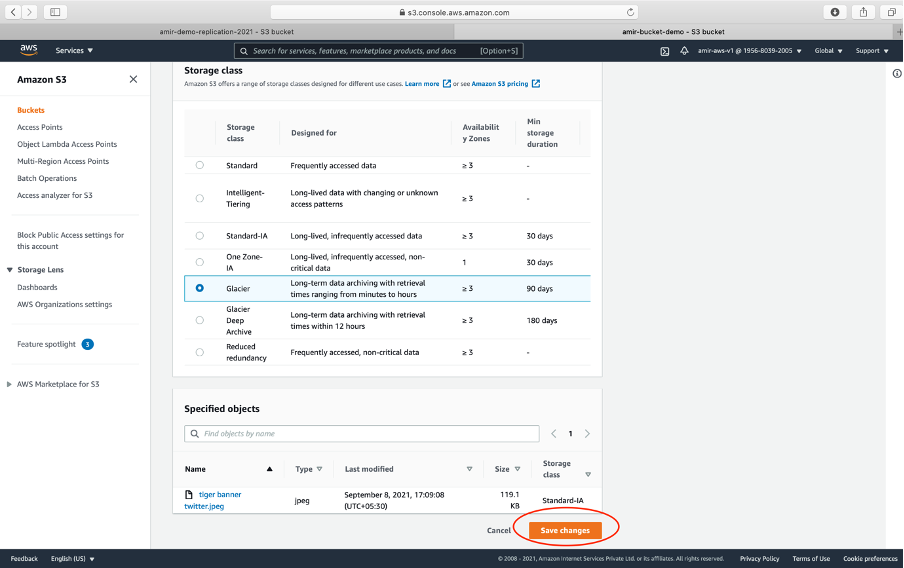Image resolution: width=904 pixels, height=568 pixels.
Task: Open Privacy Policy footer link
Action: [759, 559]
